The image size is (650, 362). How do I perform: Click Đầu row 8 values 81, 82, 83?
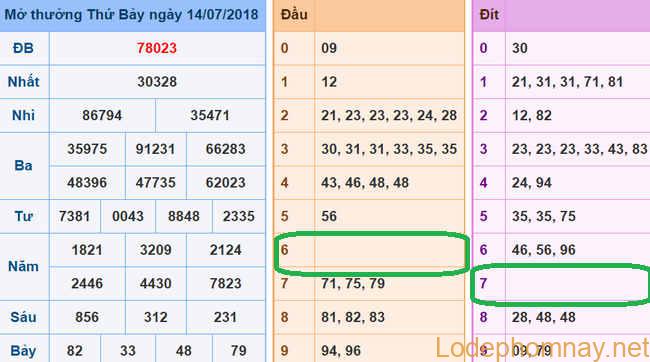(353, 317)
